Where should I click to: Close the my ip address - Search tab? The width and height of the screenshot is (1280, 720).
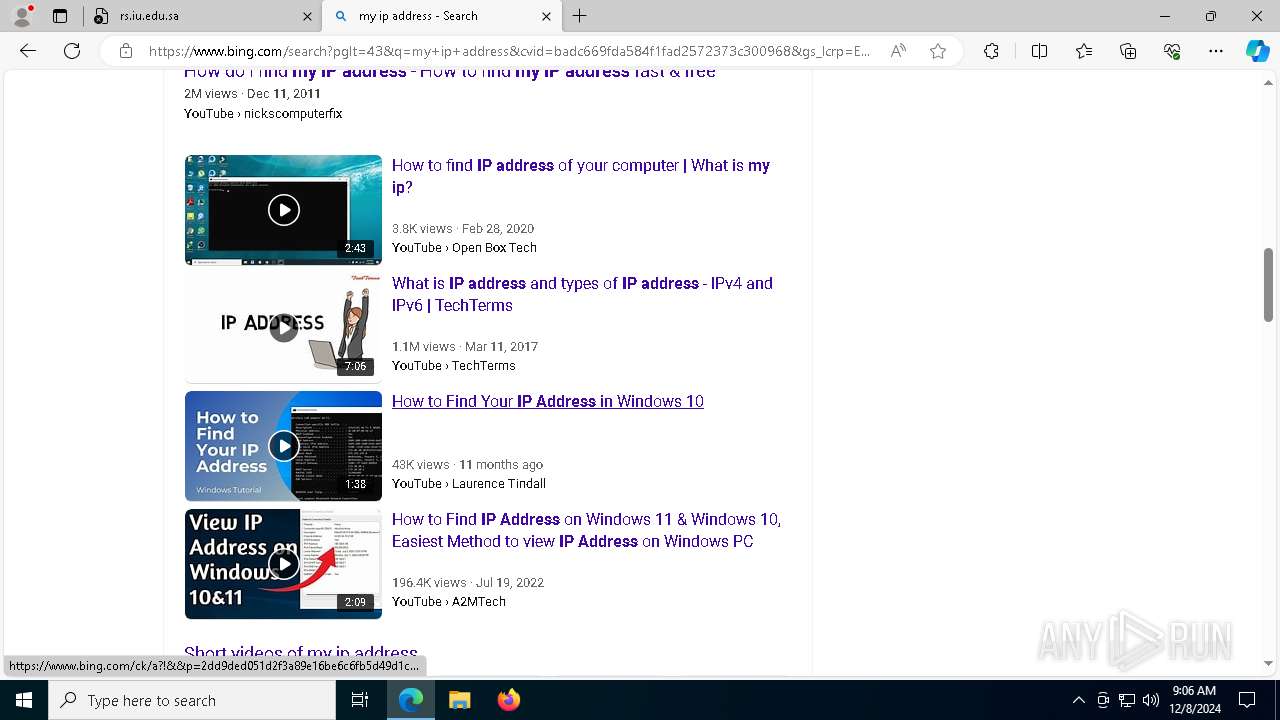pyautogui.click(x=546, y=16)
